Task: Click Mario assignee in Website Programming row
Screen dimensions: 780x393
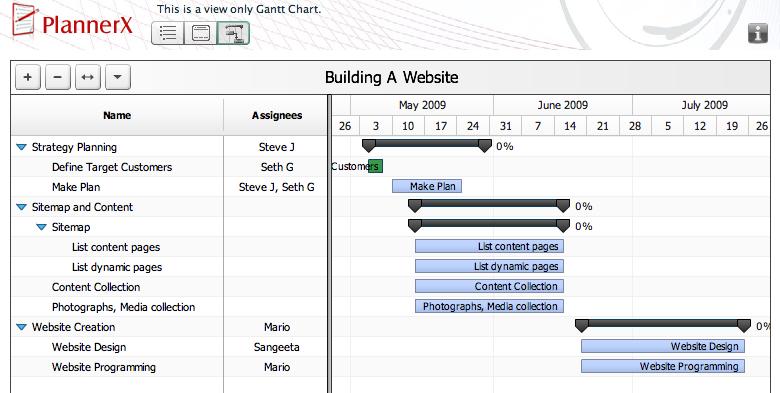Action: pyautogui.click(x=277, y=367)
